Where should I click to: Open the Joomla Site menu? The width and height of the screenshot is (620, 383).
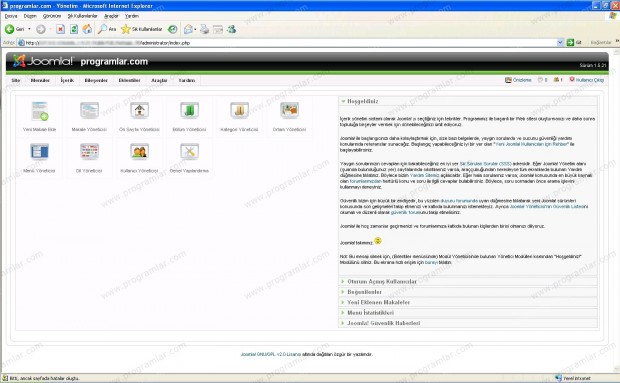coord(16,80)
